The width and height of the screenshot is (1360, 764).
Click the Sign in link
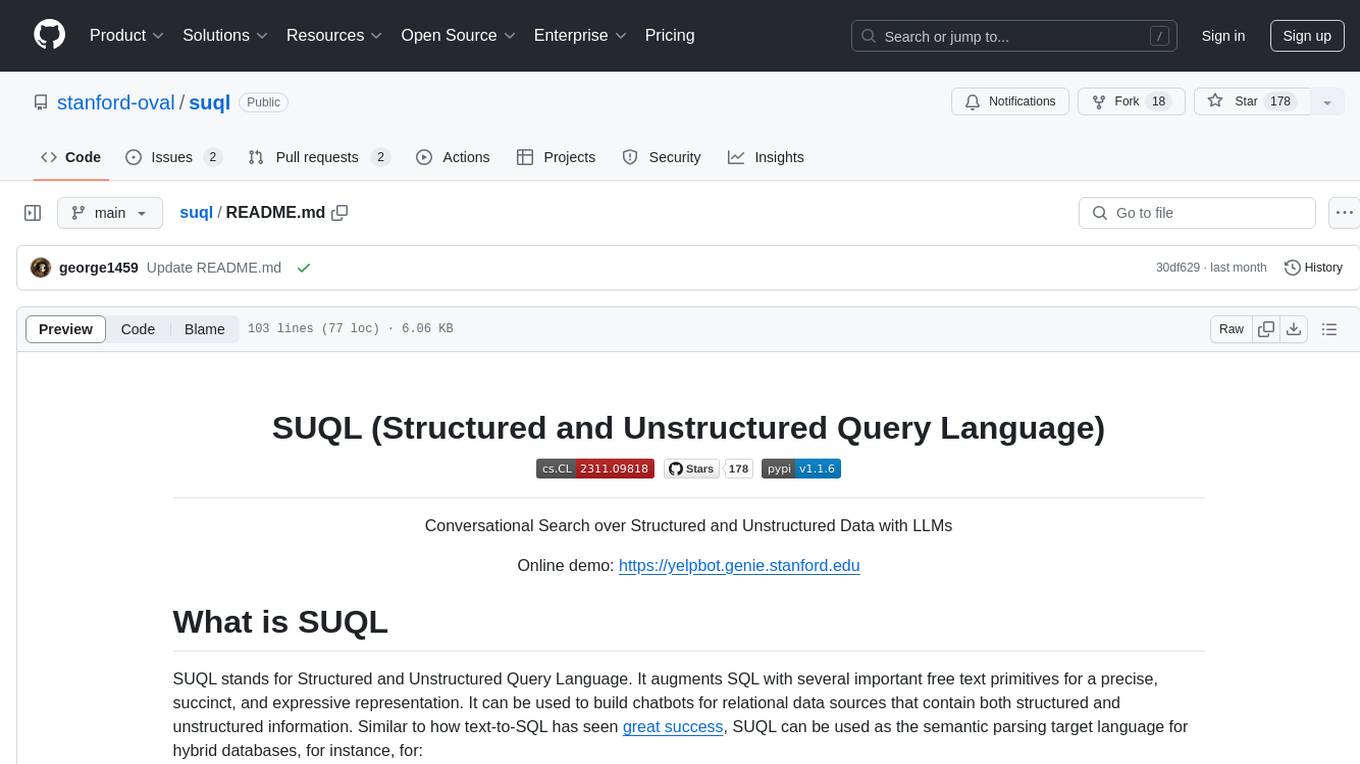pos(1223,36)
